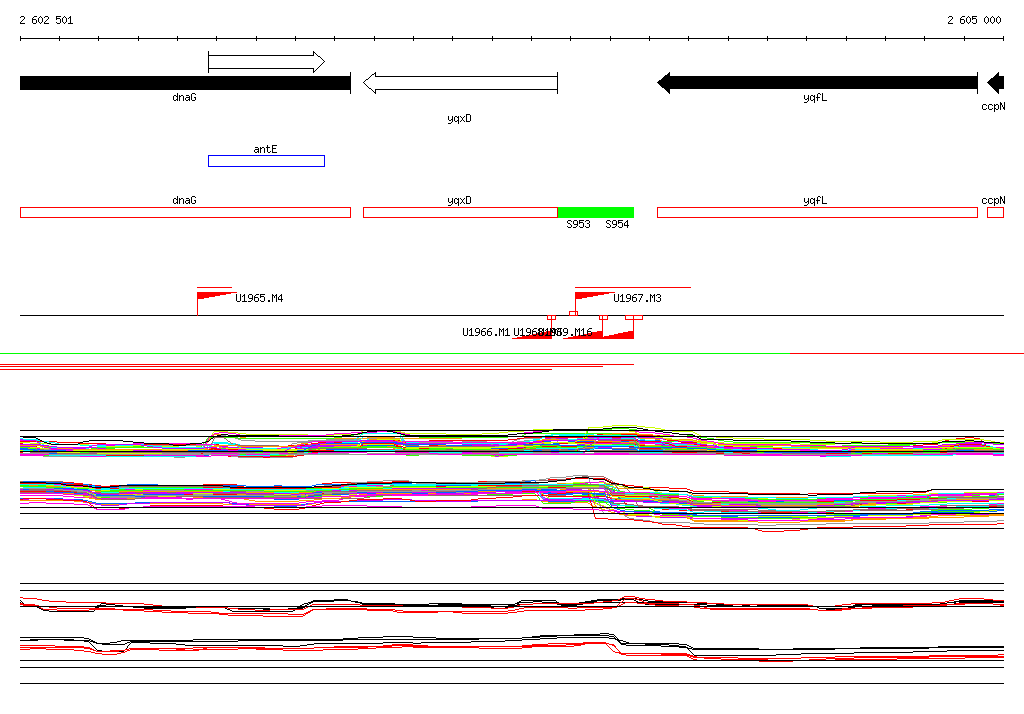Click the S953 label

(579, 224)
